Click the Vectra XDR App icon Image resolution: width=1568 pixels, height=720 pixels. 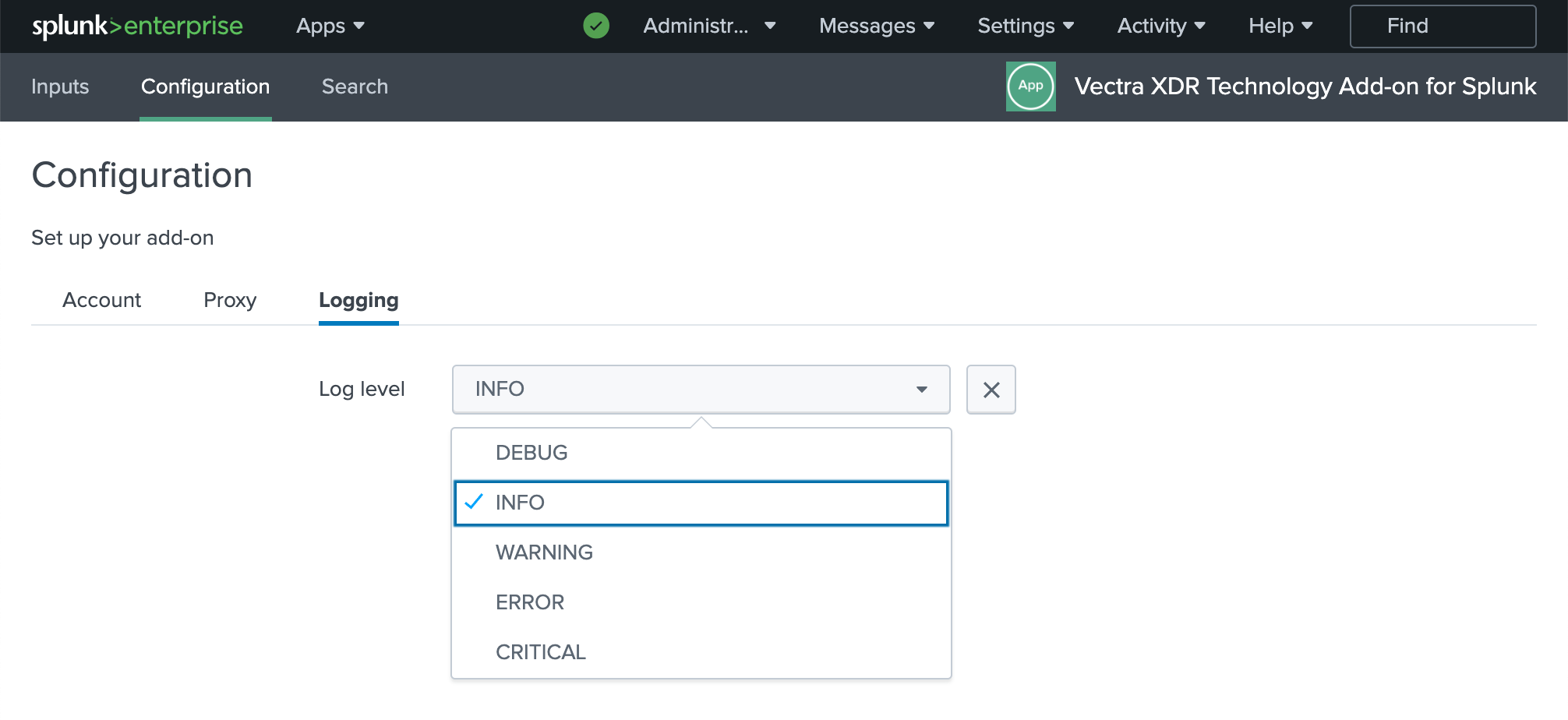(x=1030, y=86)
